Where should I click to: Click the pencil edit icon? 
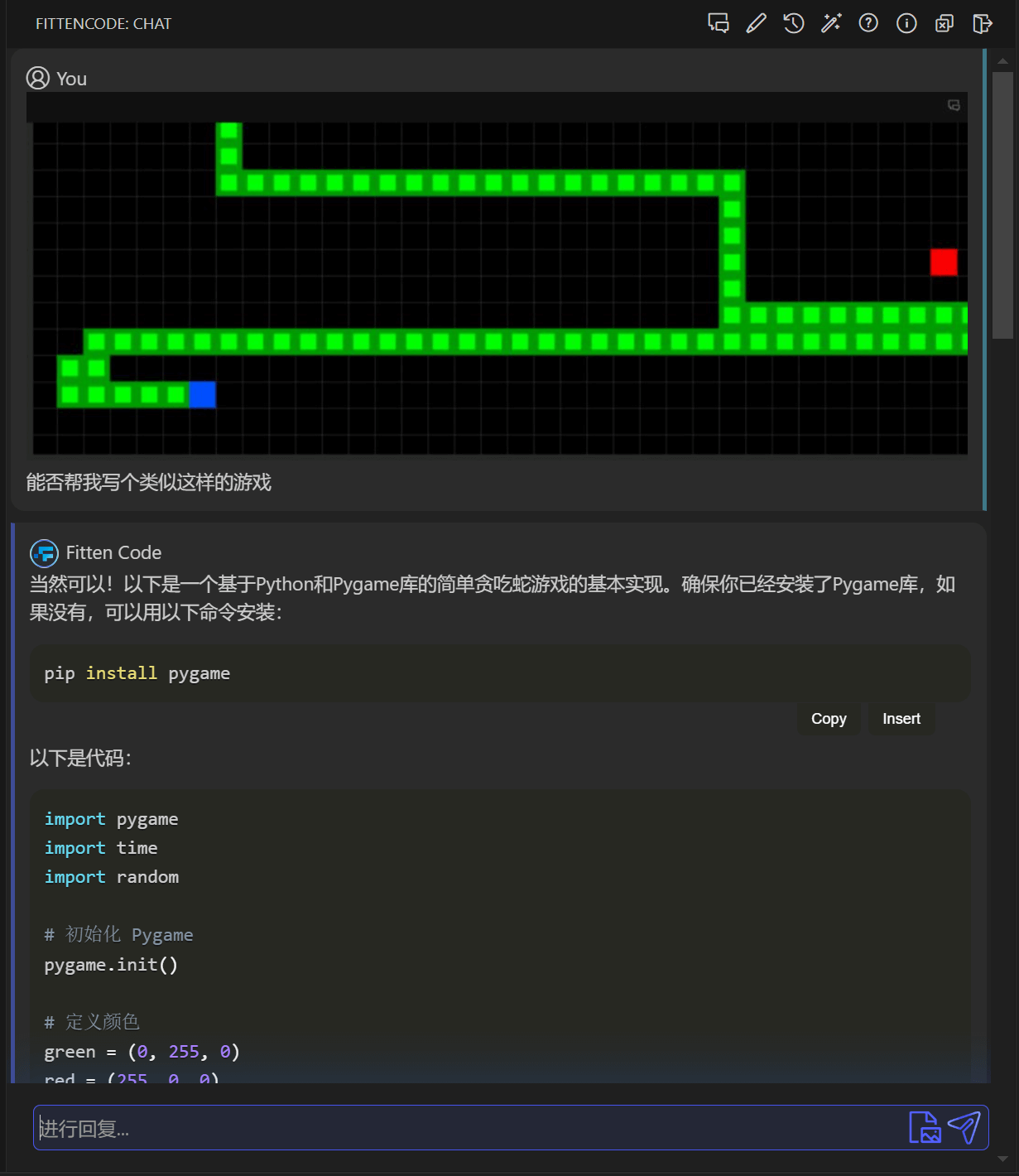[756, 23]
